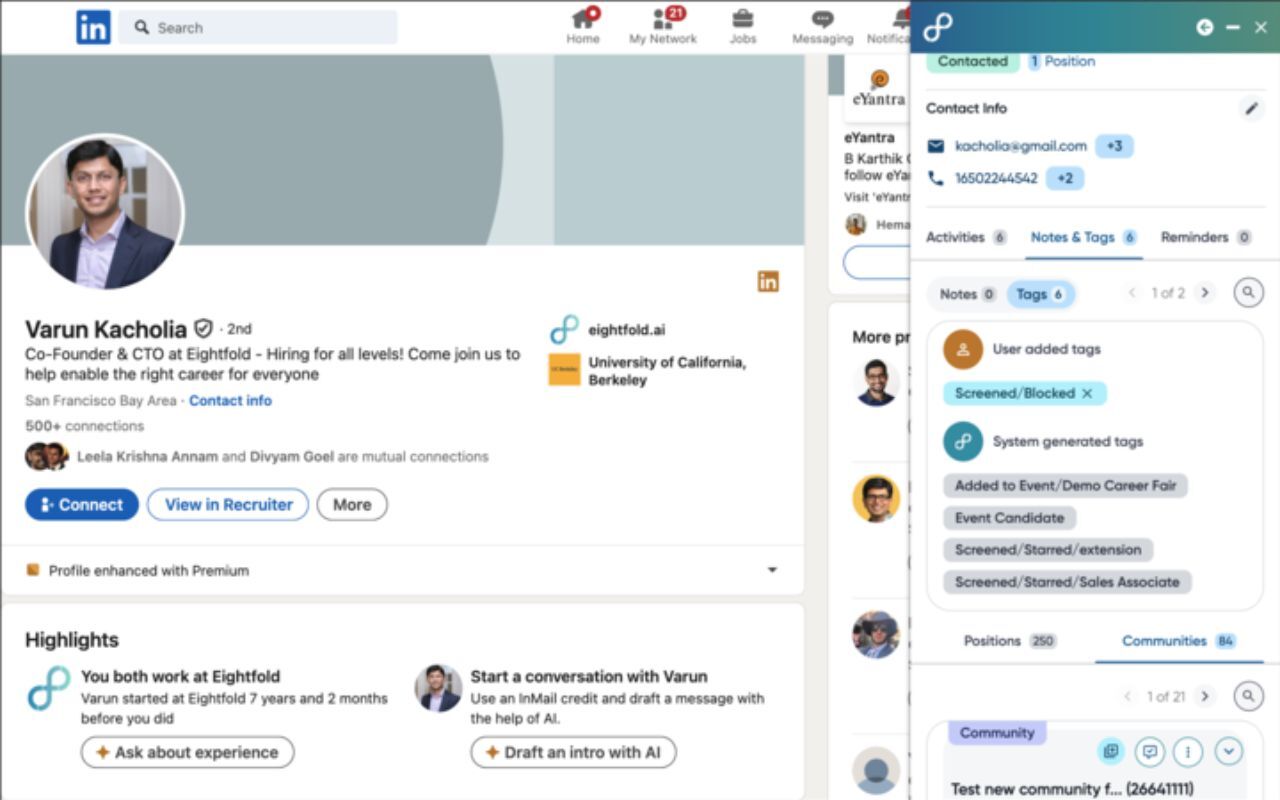Open Messaging from the navigation bar
Screen dimensions: 1280x800
pyautogui.click(x=822, y=27)
